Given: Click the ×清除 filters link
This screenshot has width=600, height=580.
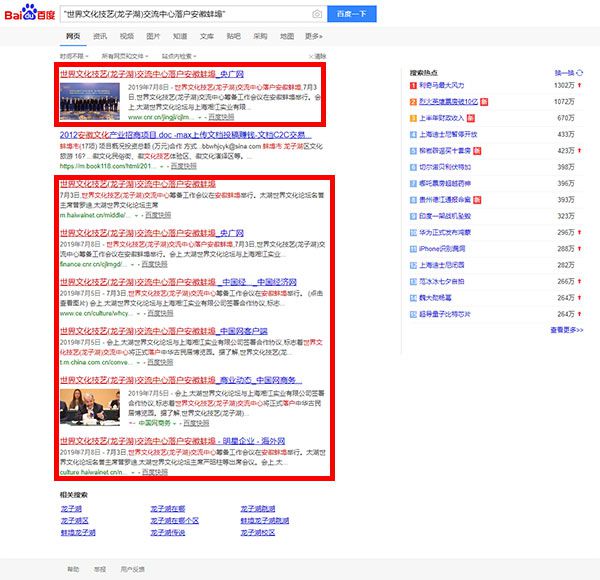Looking at the screenshot, I should (317, 56).
